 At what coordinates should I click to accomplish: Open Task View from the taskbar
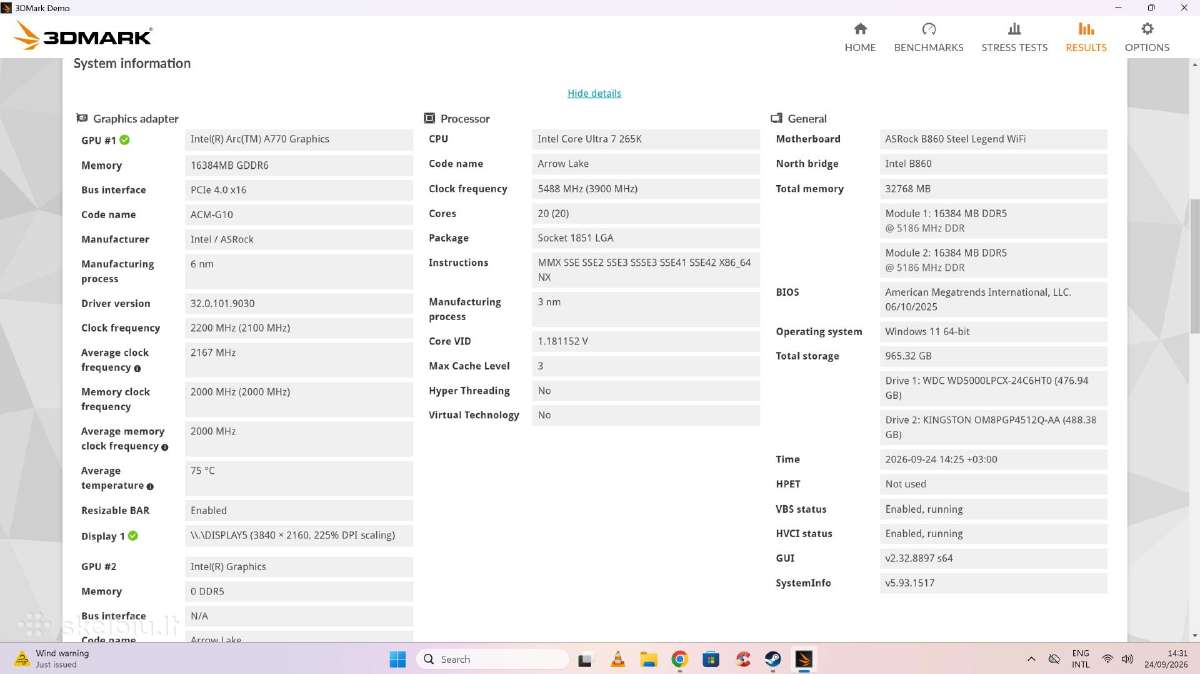586,659
